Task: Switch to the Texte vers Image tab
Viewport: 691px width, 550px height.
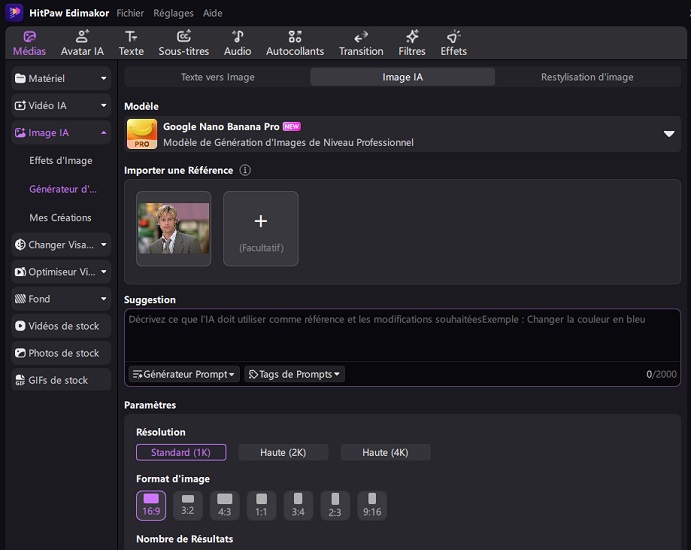Action: click(217, 77)
